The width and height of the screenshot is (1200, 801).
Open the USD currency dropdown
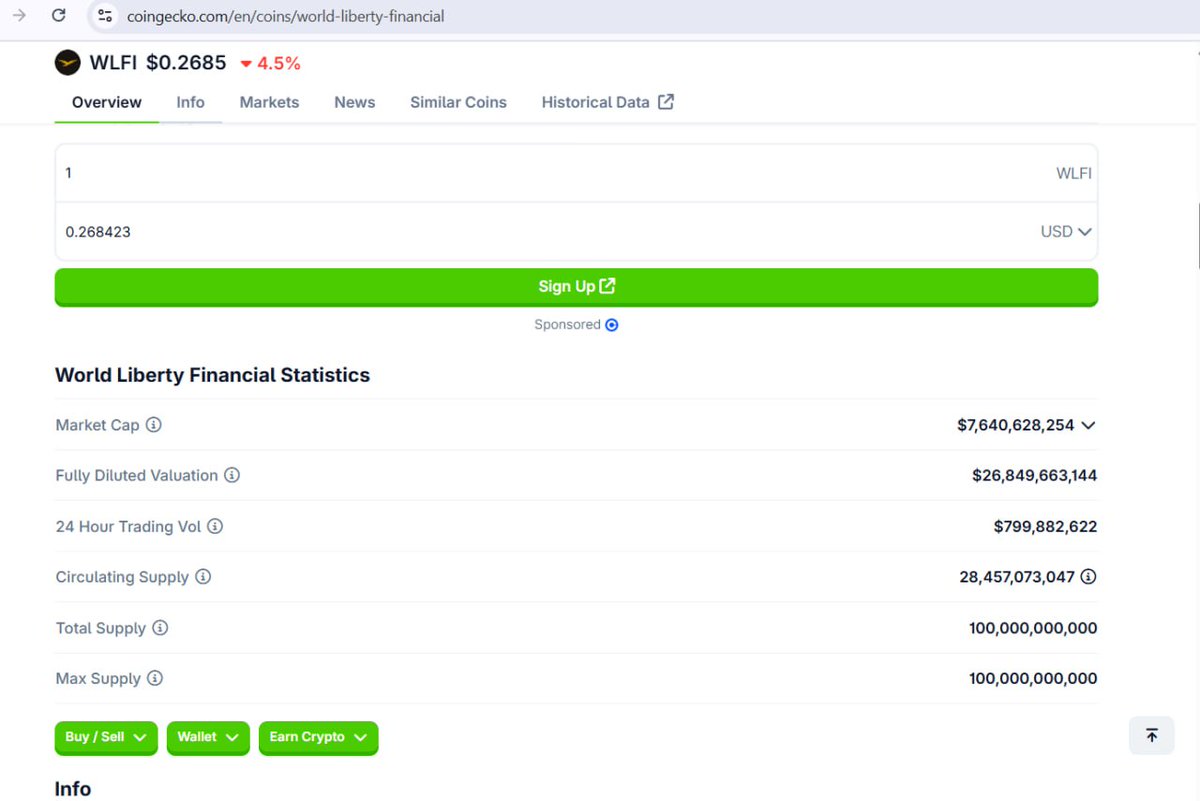tap(1066, 232)
